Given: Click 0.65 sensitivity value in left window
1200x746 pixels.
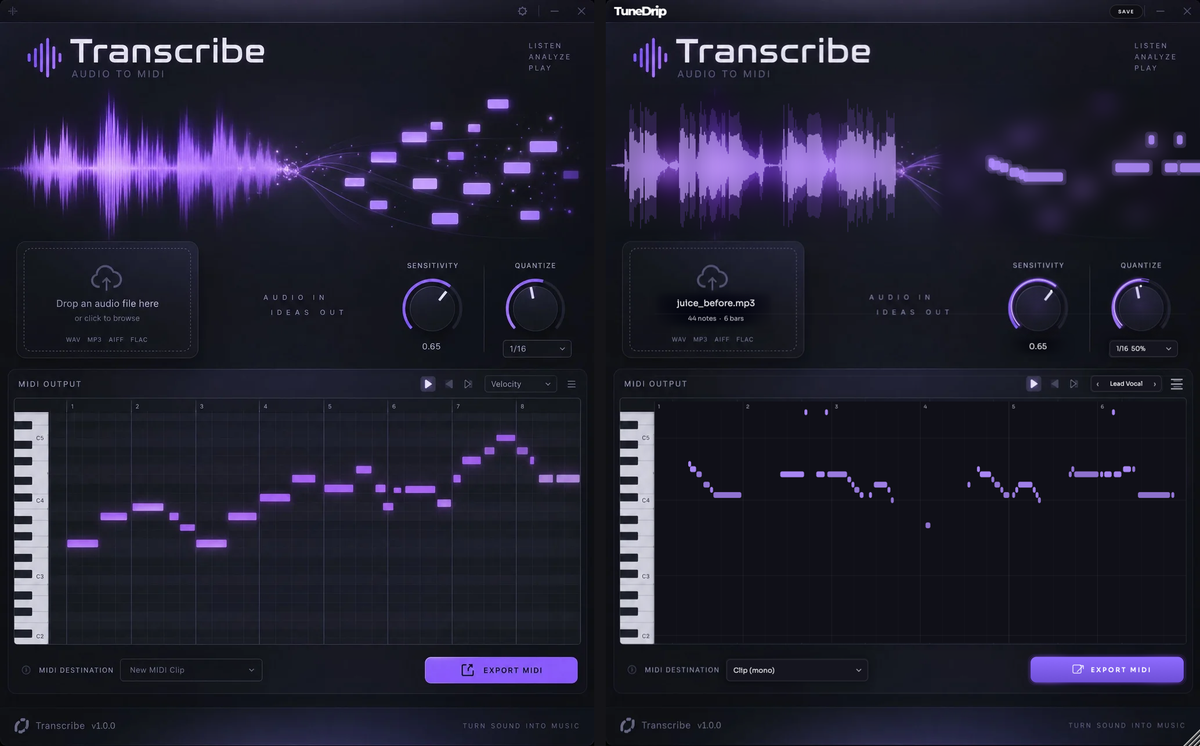Looking at the screenshot, I should [x=431, y=347].
